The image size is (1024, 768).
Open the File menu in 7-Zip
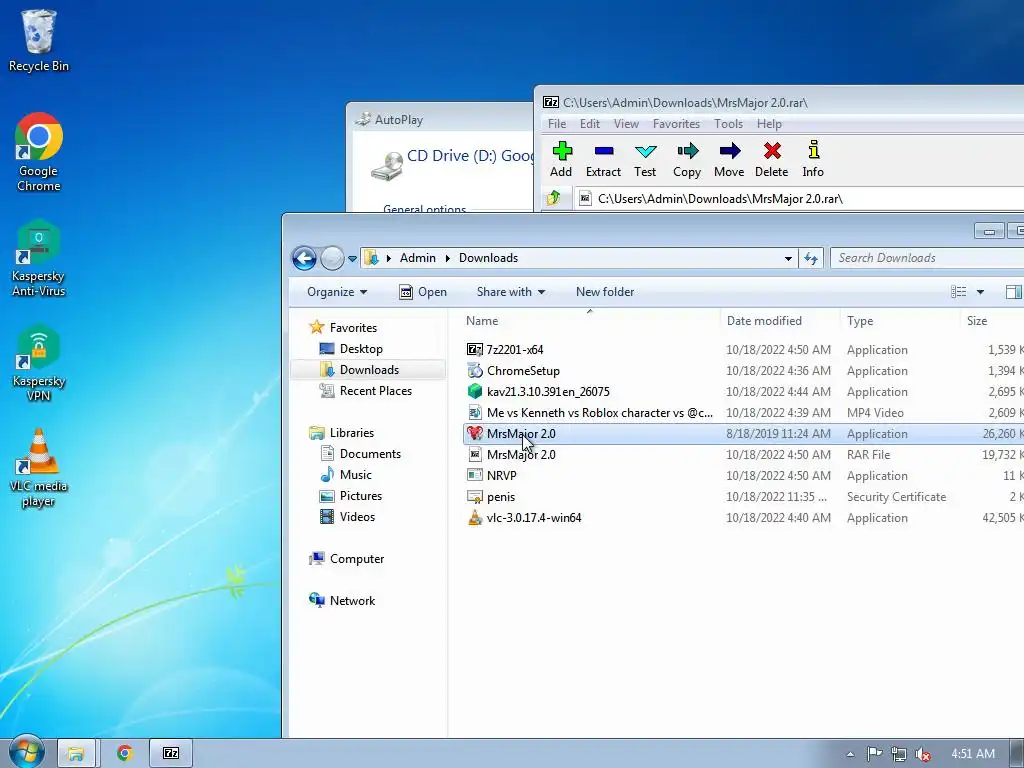[x=556, y=123]
